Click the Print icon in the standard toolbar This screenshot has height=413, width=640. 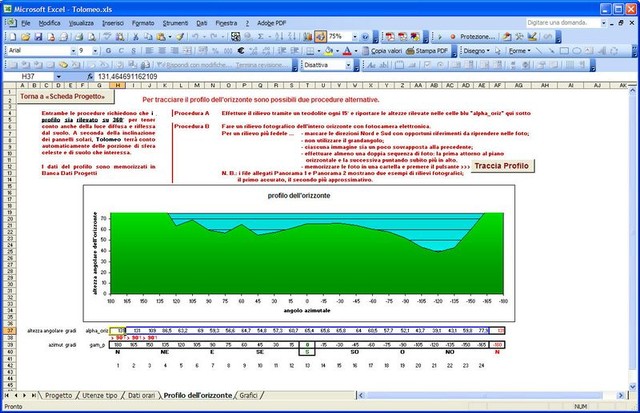[x=79, y=37]
